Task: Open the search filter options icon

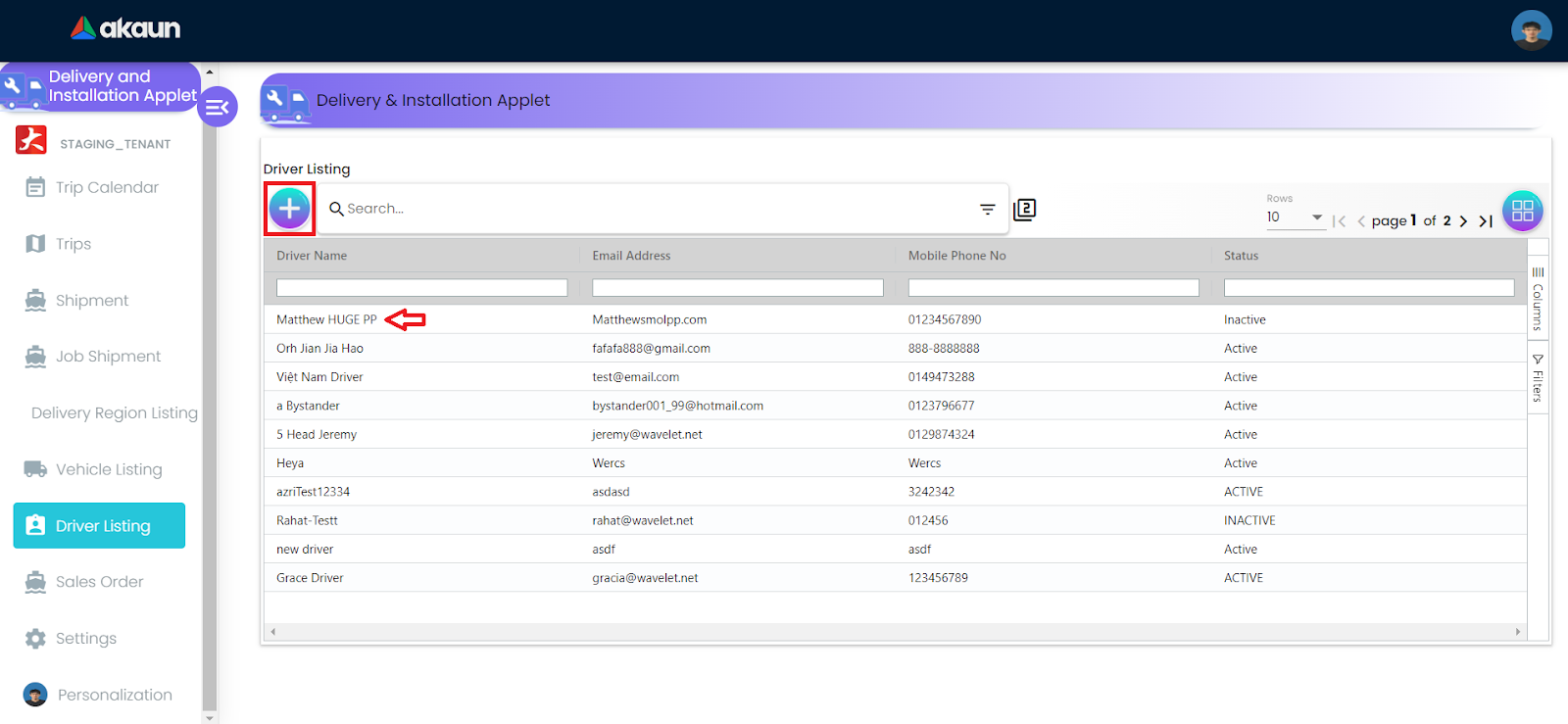Action: [987, 210]
